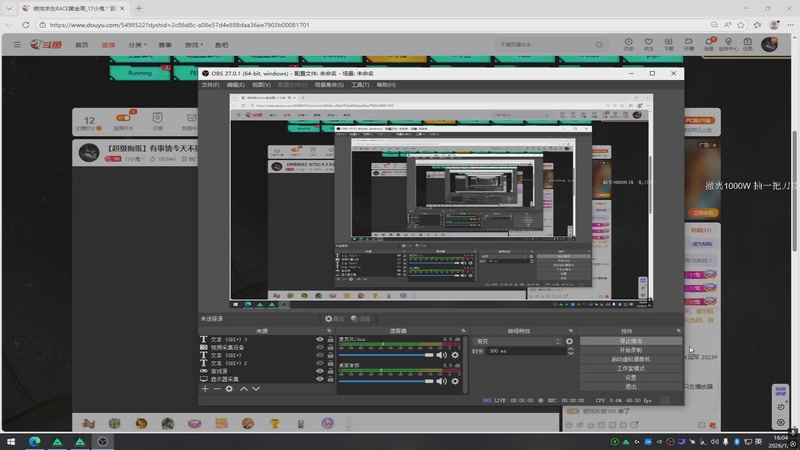Pop out the sources dock panel
800x450 pixels.
(329, 331)
